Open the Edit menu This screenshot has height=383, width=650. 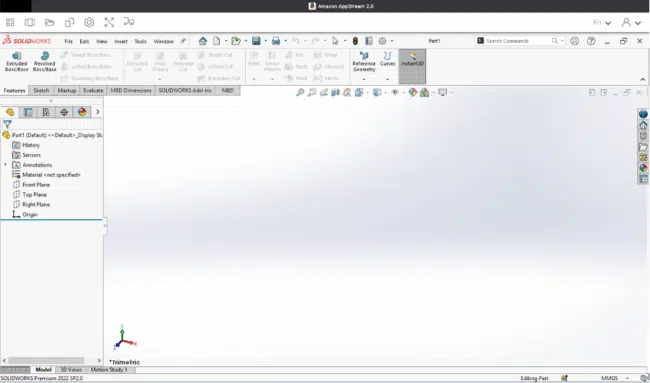tap(84, 41)
